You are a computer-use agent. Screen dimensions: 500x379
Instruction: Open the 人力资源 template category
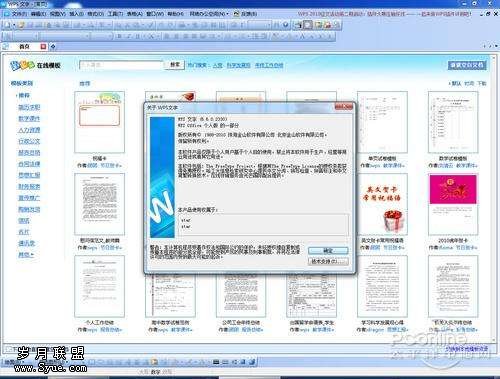29,130
